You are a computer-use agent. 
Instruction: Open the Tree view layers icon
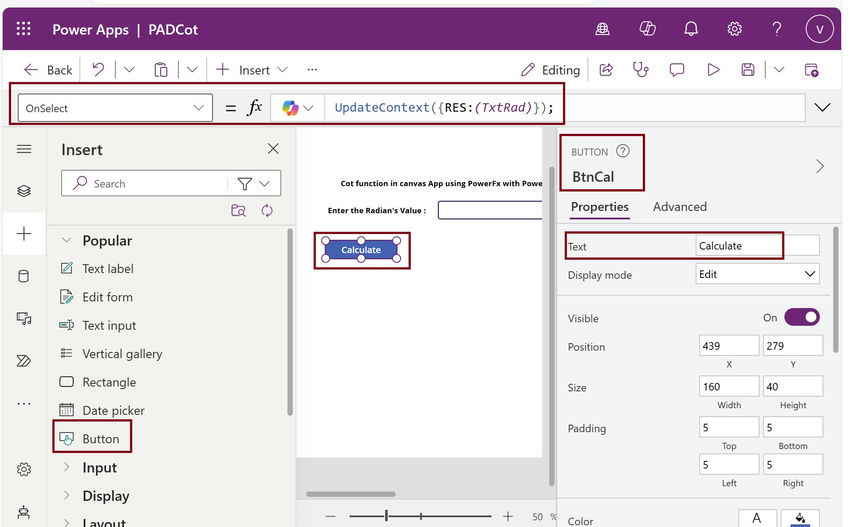(24, 191)
